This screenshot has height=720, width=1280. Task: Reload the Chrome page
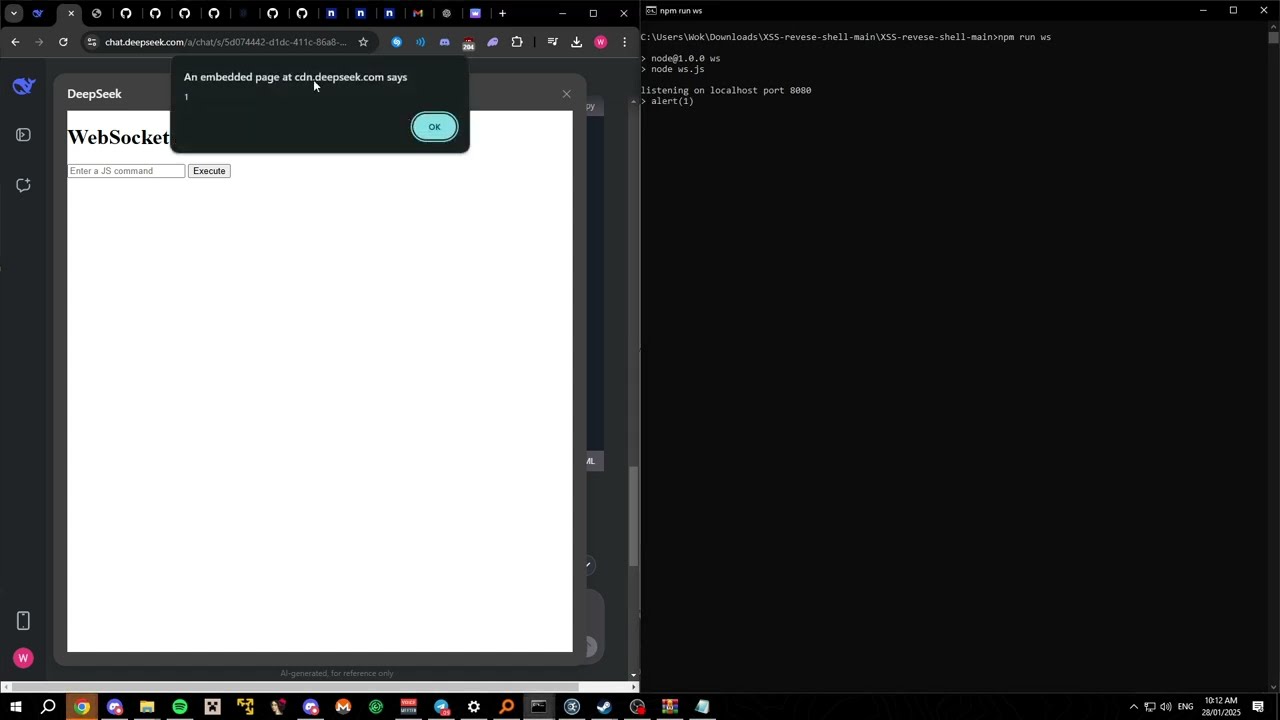coord(63,42)
